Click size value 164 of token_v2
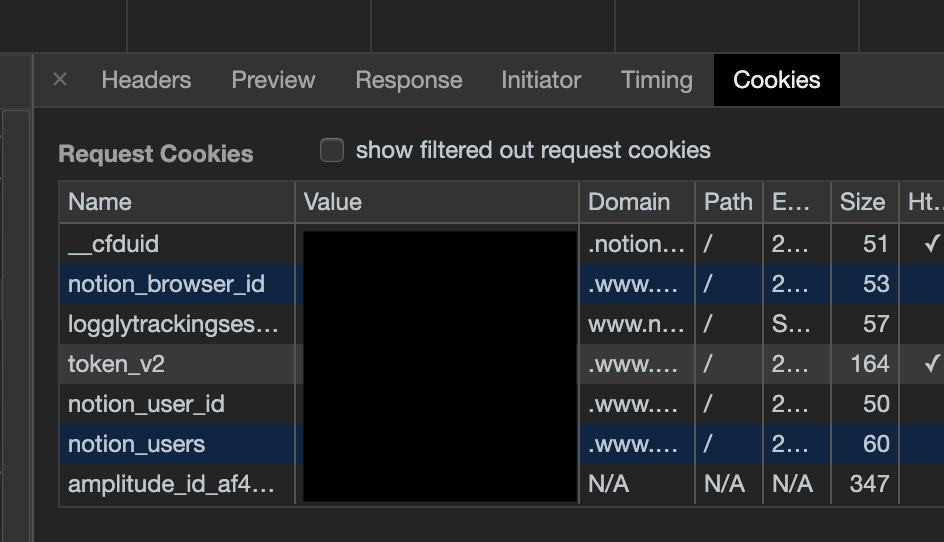Viewport: 944px width, 542px height. 869,364
